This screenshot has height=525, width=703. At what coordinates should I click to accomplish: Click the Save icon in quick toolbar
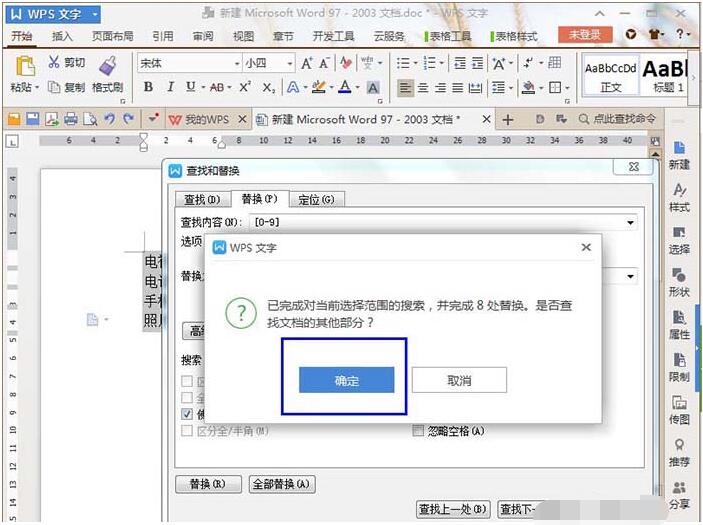pos(32,119)
